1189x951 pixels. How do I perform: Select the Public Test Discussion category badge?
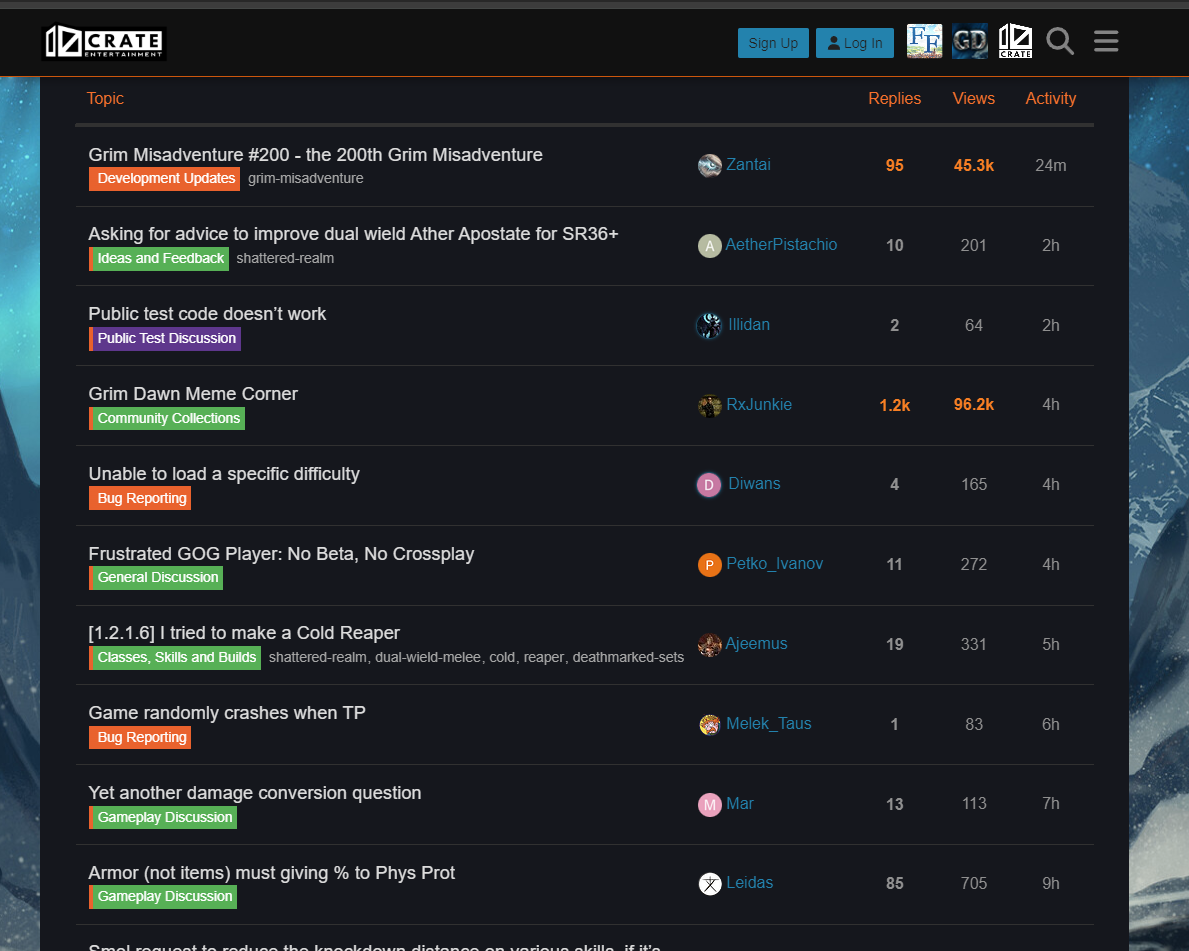pyautogui.click(x=165, y=338)
